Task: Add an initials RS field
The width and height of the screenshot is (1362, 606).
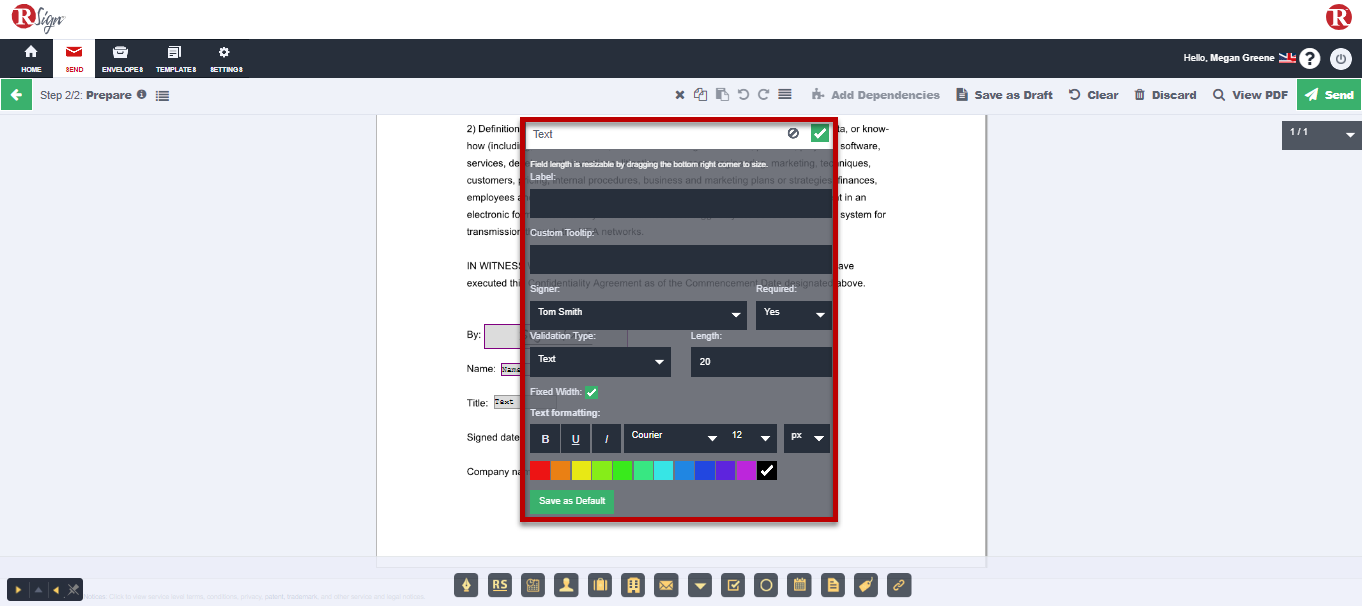Action: pos(499,585)
